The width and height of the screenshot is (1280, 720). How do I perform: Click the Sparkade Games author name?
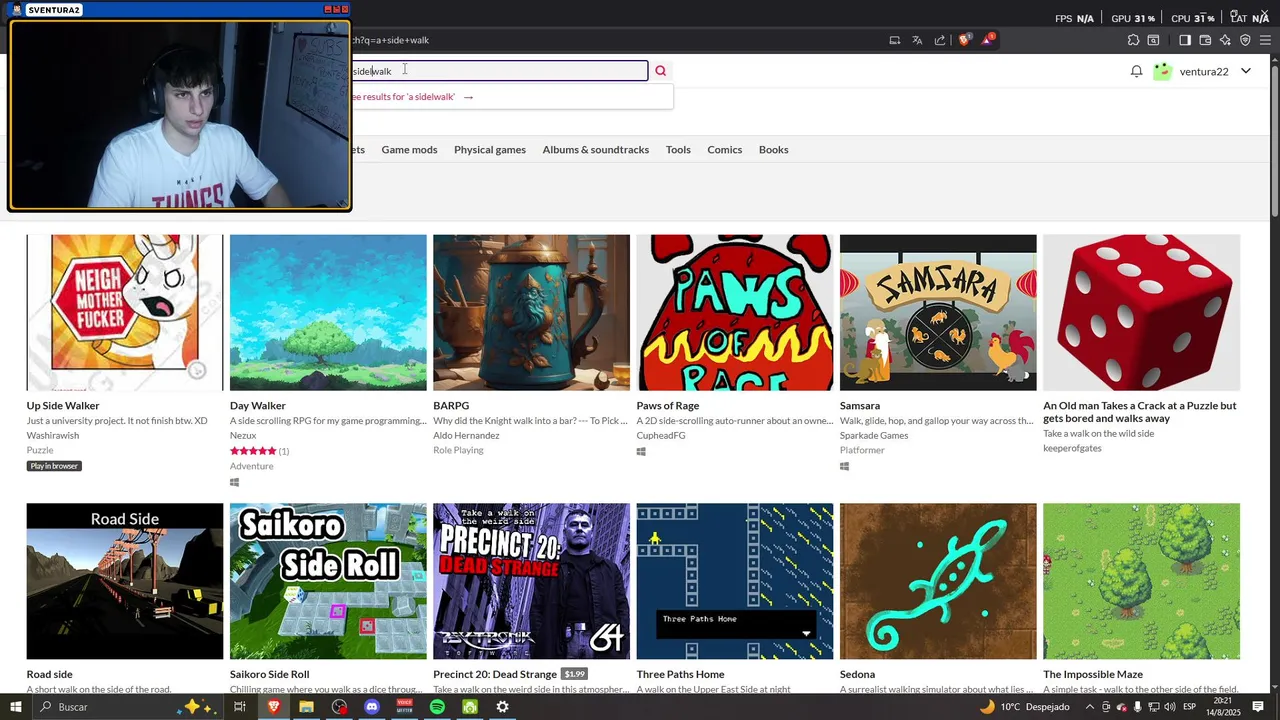pyautogui.click(x=874, y=436)
